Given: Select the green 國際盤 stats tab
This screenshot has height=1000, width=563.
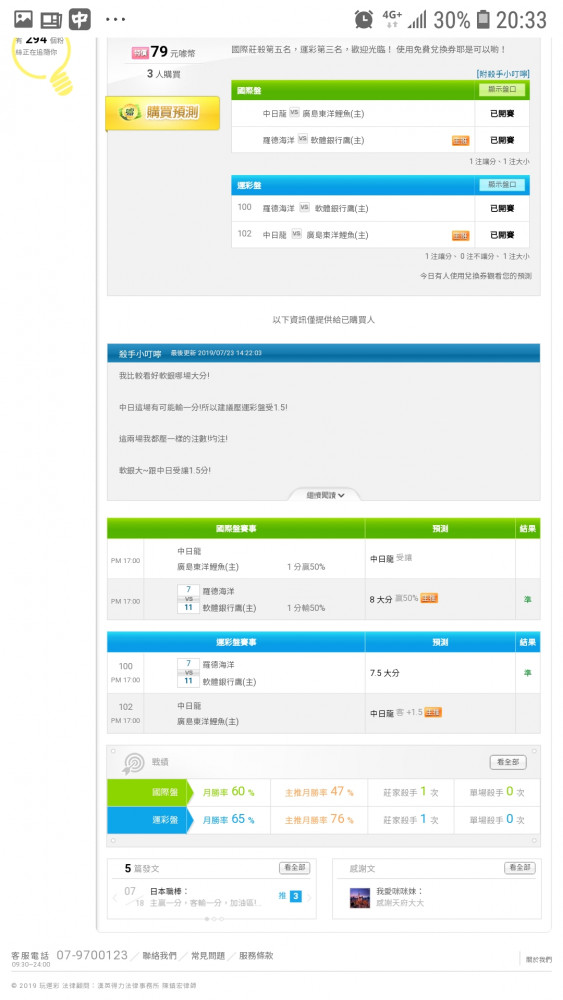Looking at the screenshot, I should coord(149,792).
